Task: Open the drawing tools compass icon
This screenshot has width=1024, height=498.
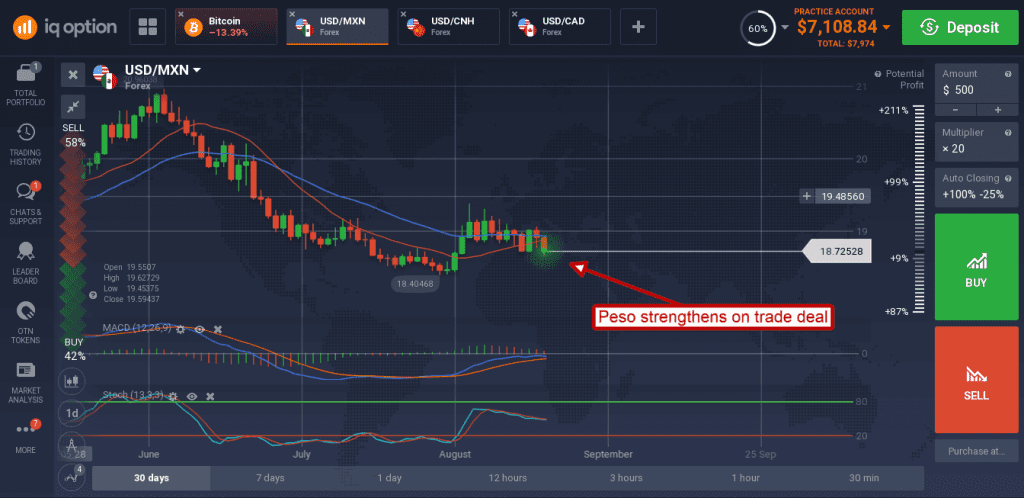Action: point(71,444)
